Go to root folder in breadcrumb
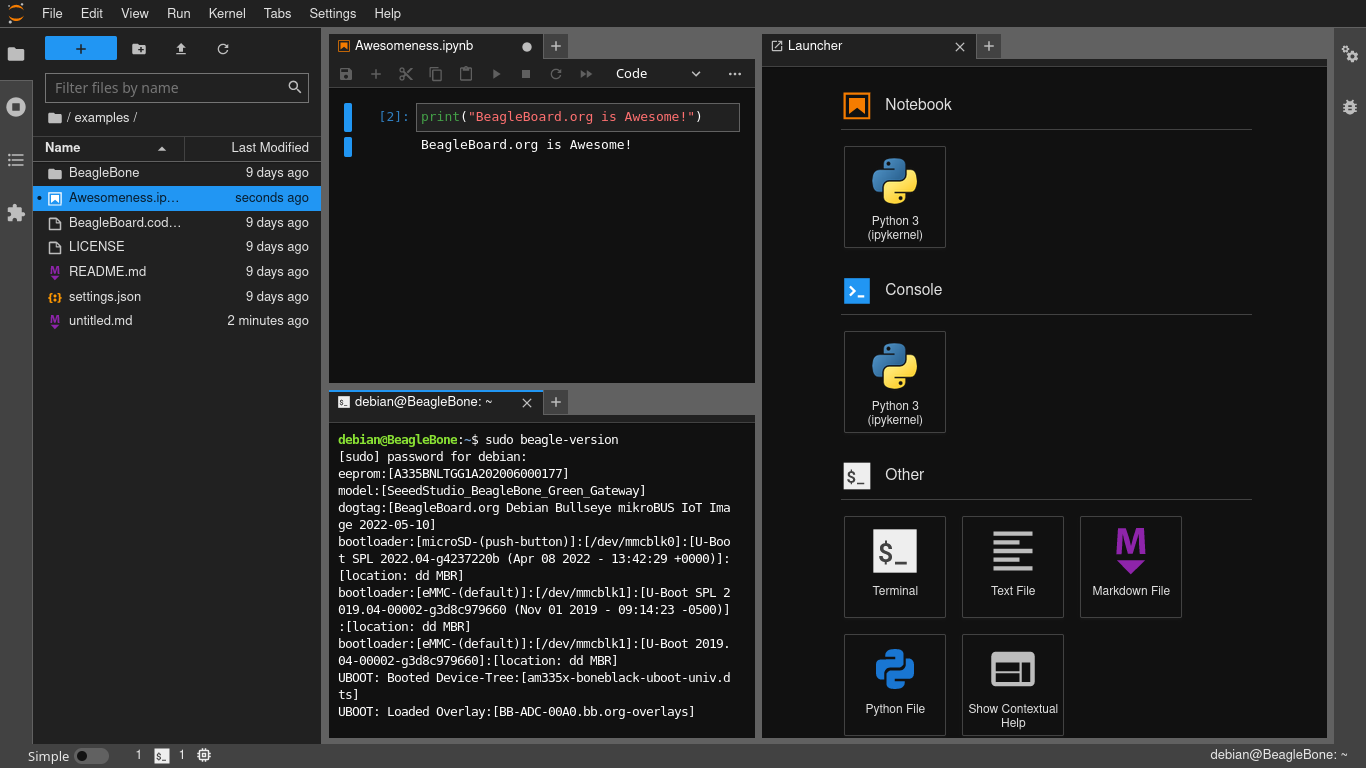Viewport: 1366px width, 768px height. [x=55, y=118]
